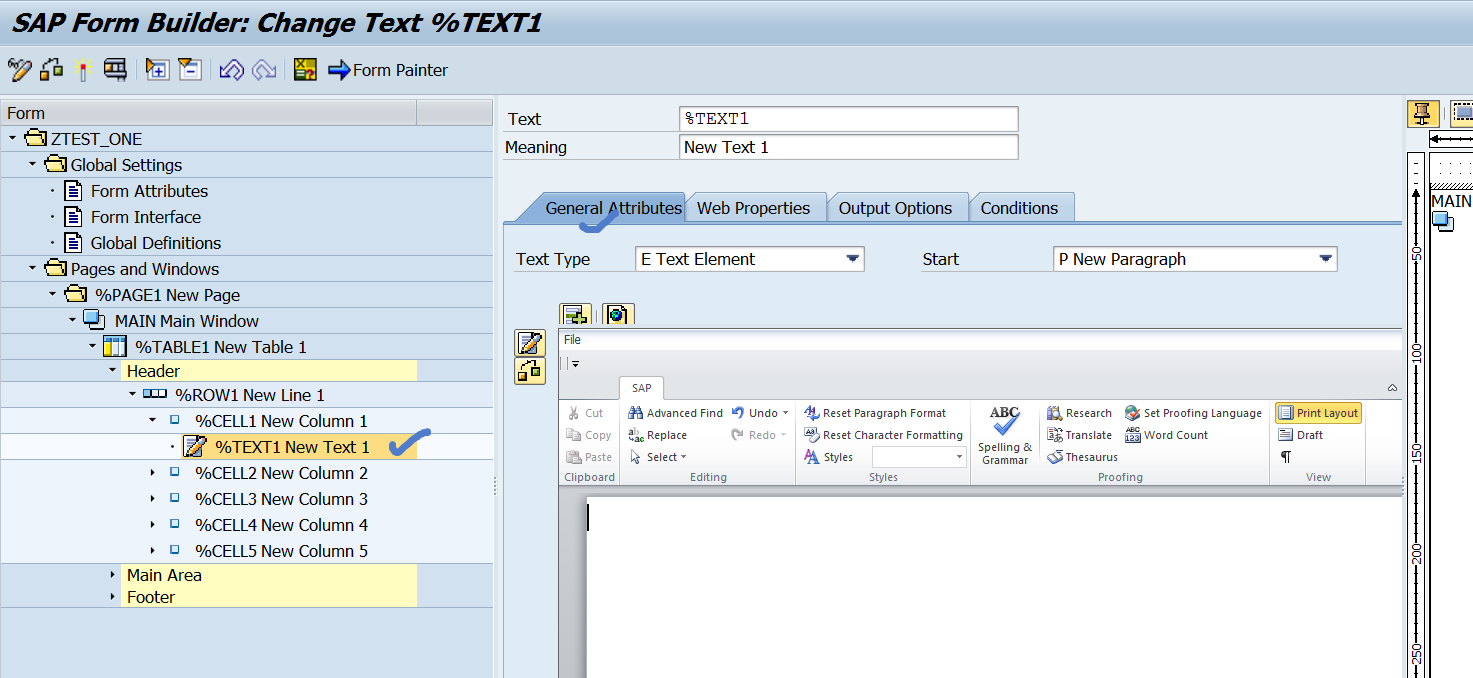1473x678 pixels.
Task: Click the Translate command
Action: tap(1079, 435)
